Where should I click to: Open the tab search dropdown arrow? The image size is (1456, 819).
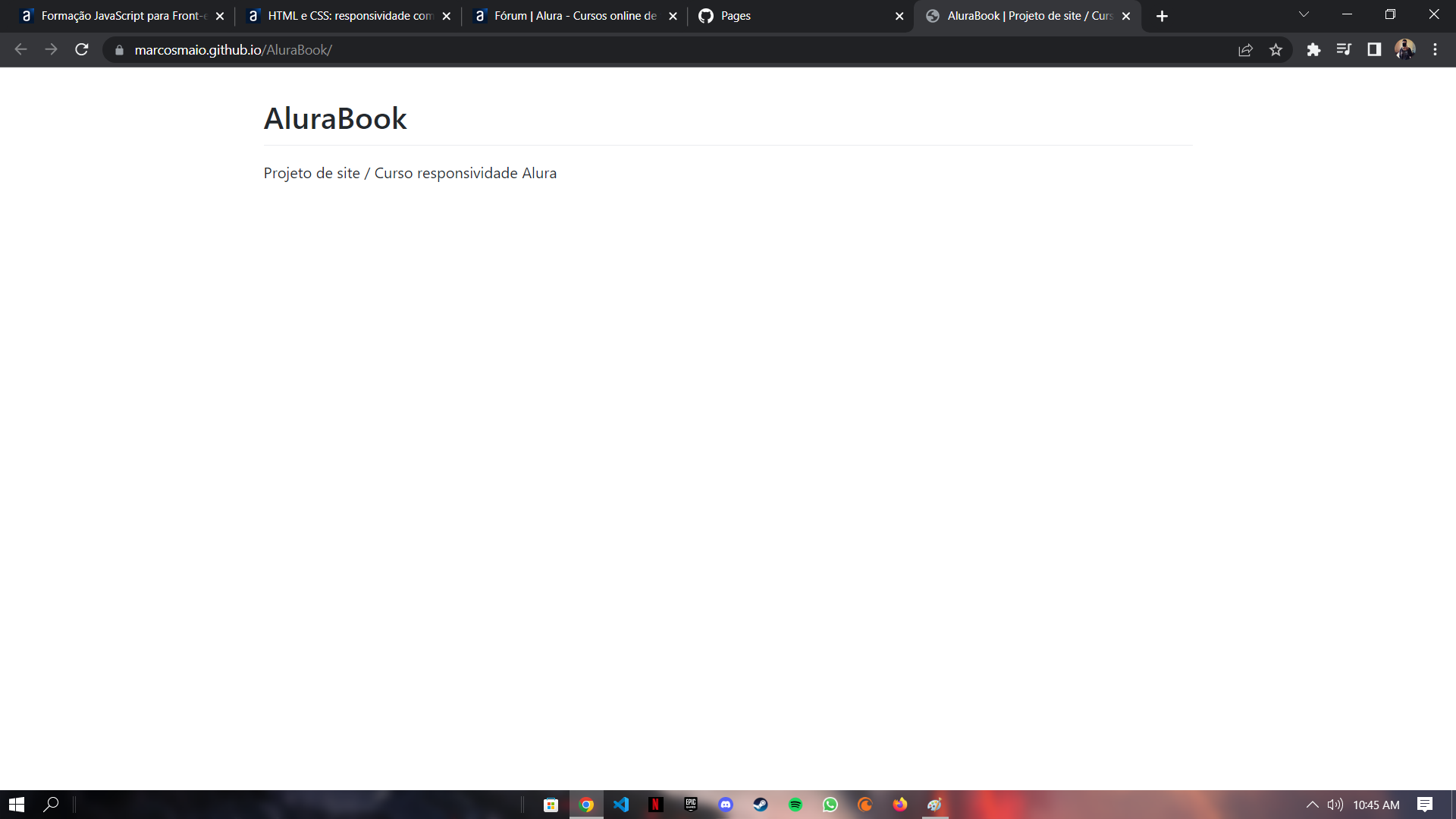[1304, 14]
